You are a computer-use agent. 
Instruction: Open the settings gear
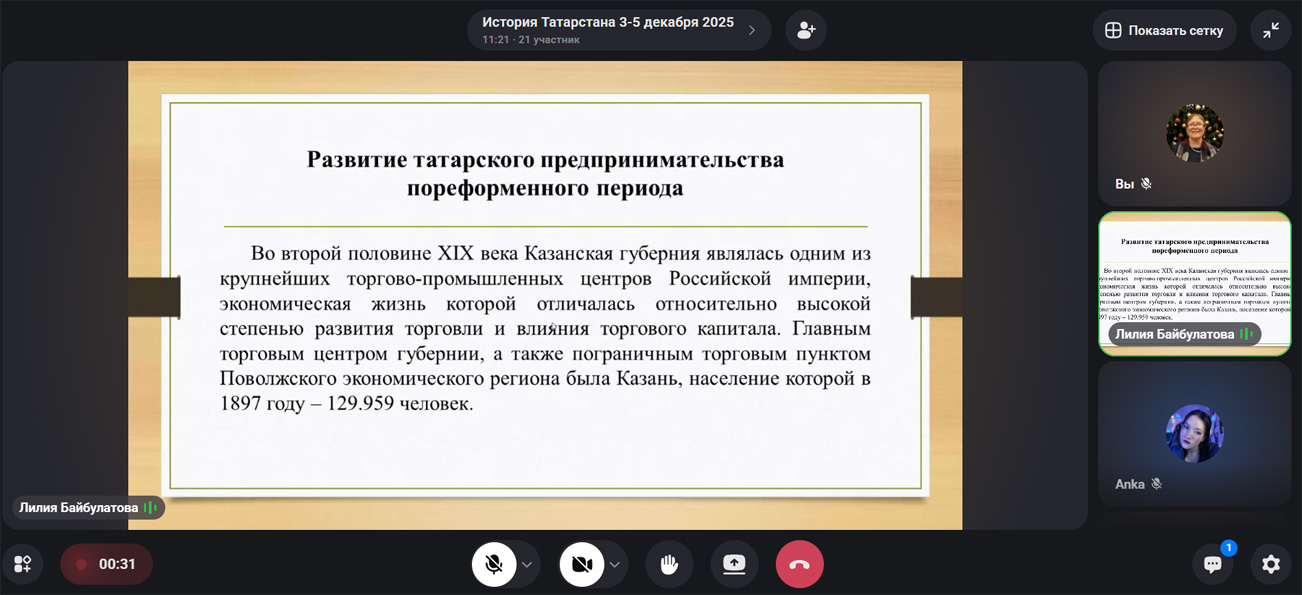tap(1270, 564)
